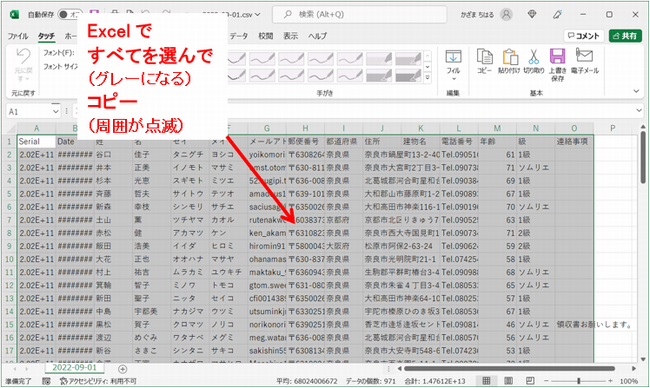Click the zoom slider handle
The image size is (650, 388).
coord(579,381)
